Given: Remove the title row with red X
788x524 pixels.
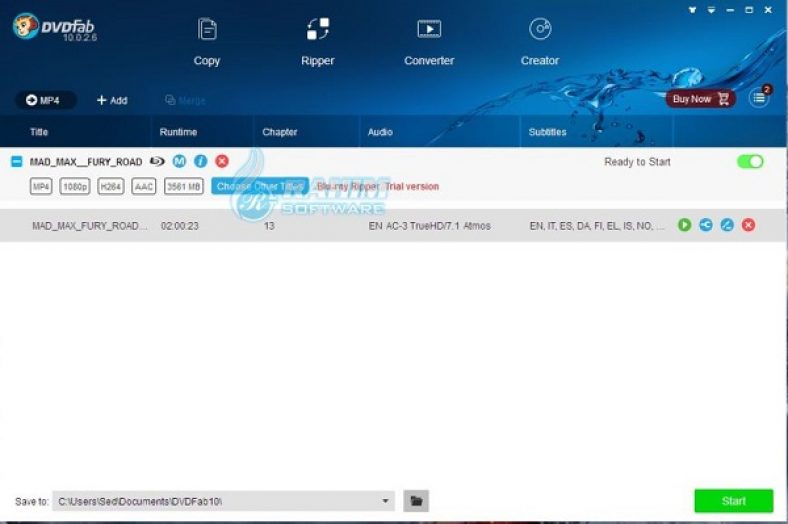Looking at the screenshot, I should point(748,225).
